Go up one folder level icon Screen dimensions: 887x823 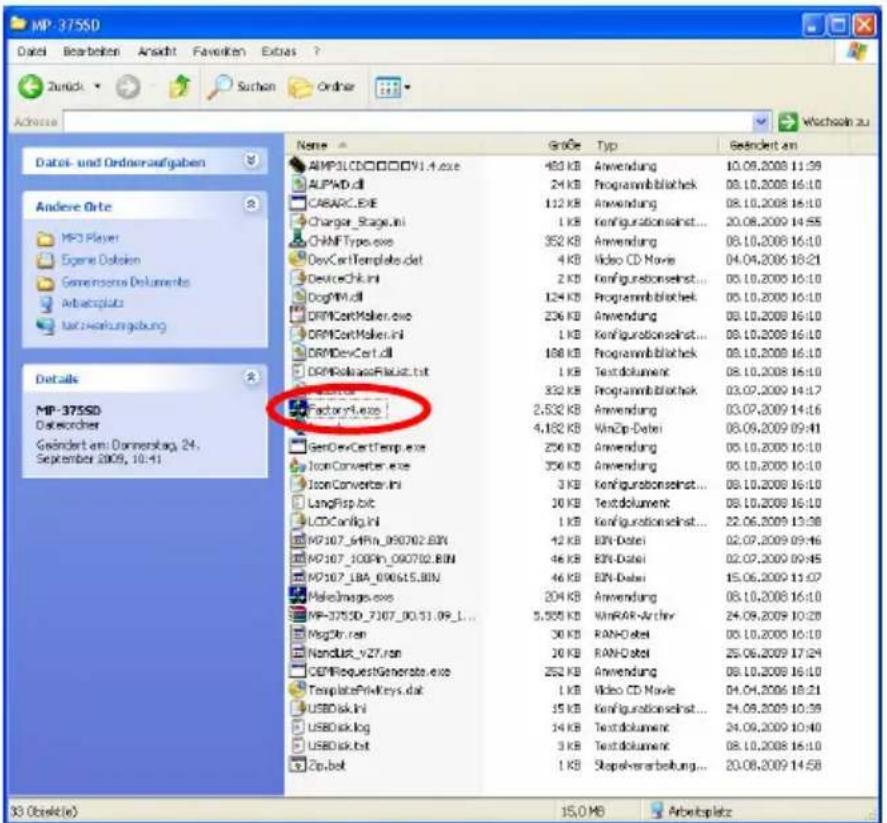point(179,87)
